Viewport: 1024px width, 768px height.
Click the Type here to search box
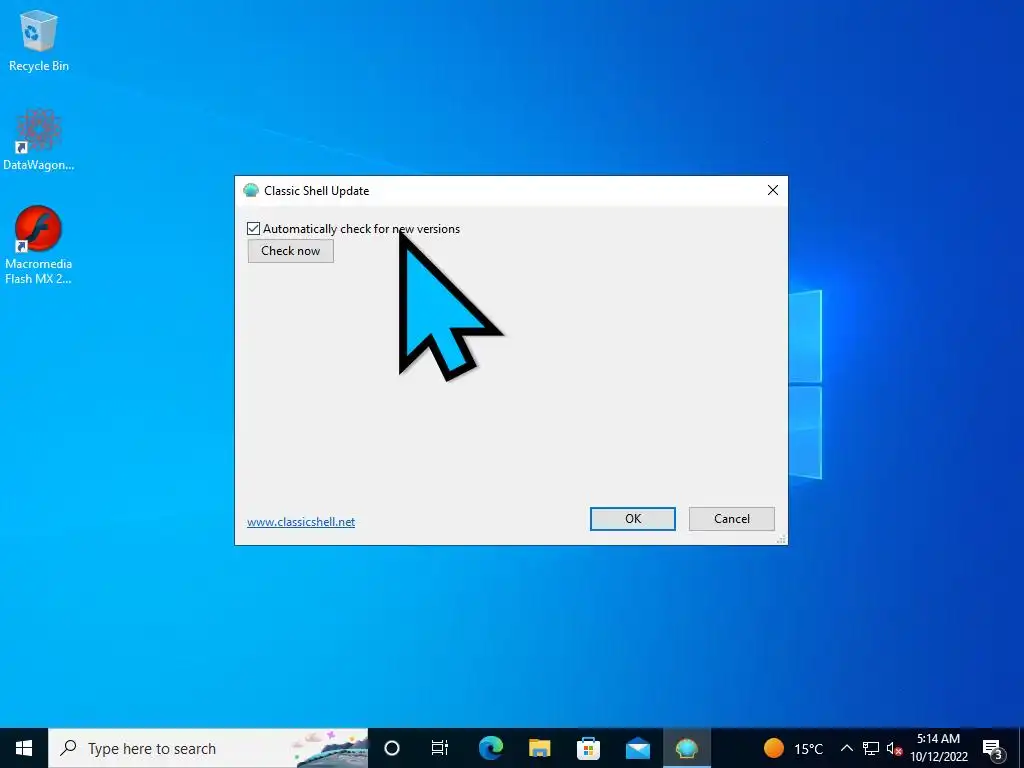(x=208, y=748)
